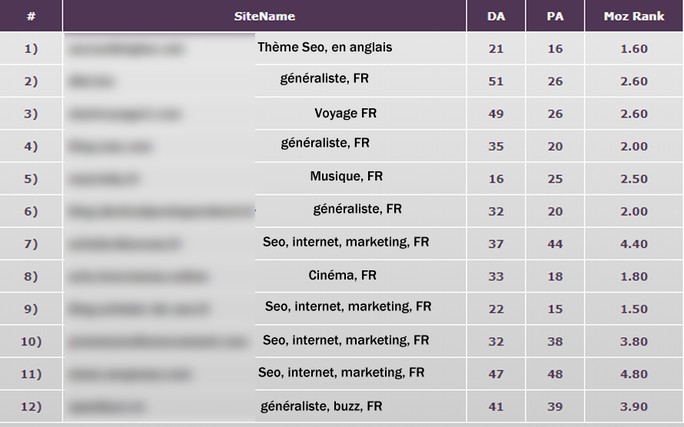Sort by the DA column header
Screen dimensions: 684x427
496,16
